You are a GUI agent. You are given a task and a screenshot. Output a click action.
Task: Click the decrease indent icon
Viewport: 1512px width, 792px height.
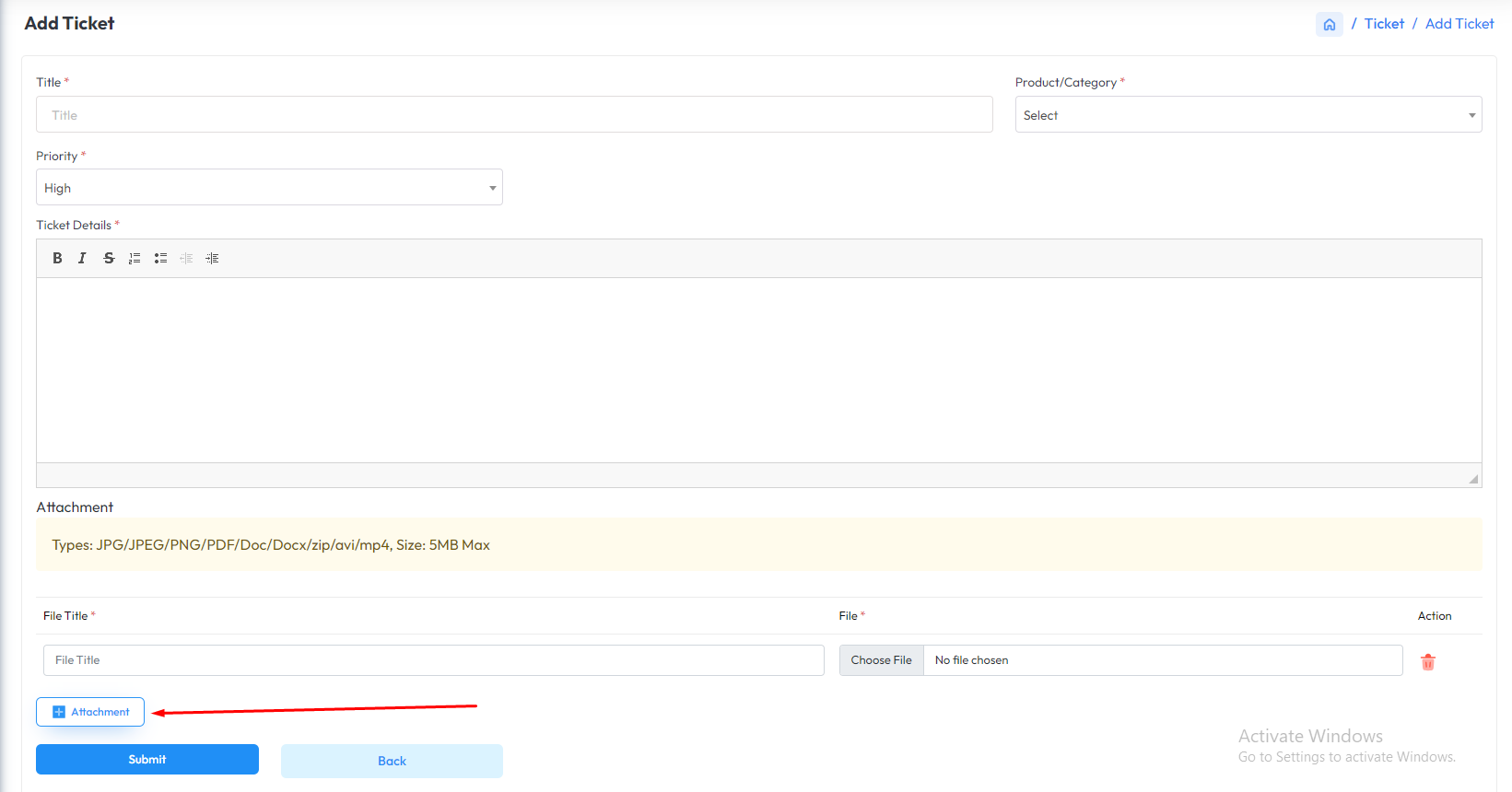pos(186,259)
